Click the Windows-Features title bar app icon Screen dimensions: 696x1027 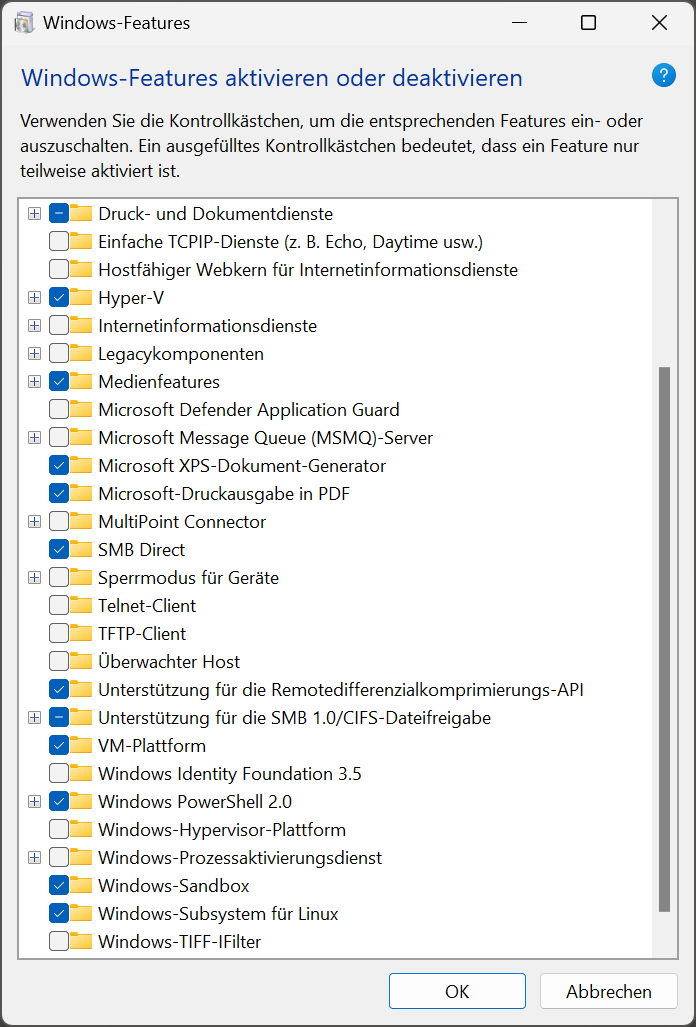(x=24, y=23)
